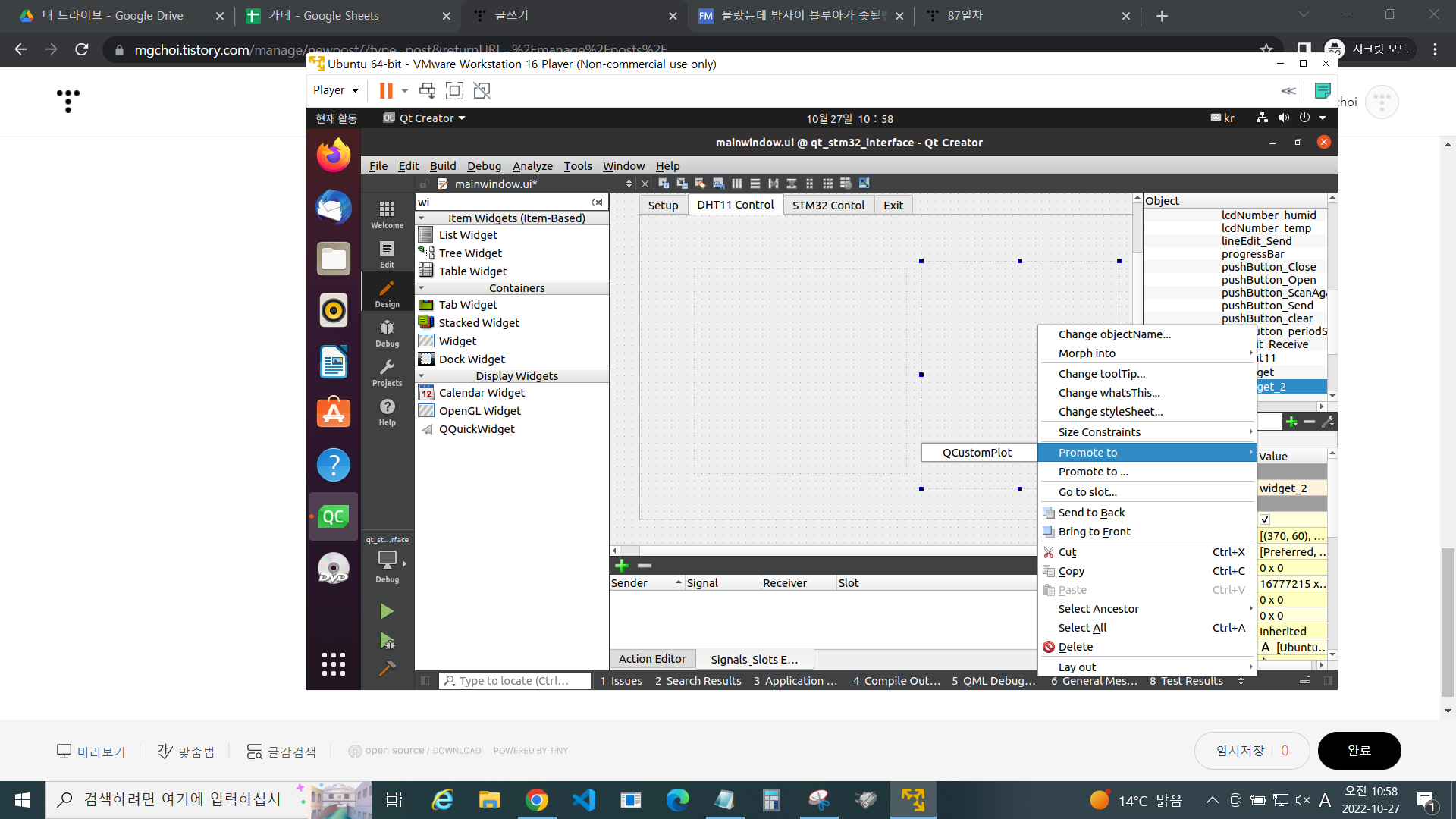Open property editor wrench configuration menu

[1328, 422]
